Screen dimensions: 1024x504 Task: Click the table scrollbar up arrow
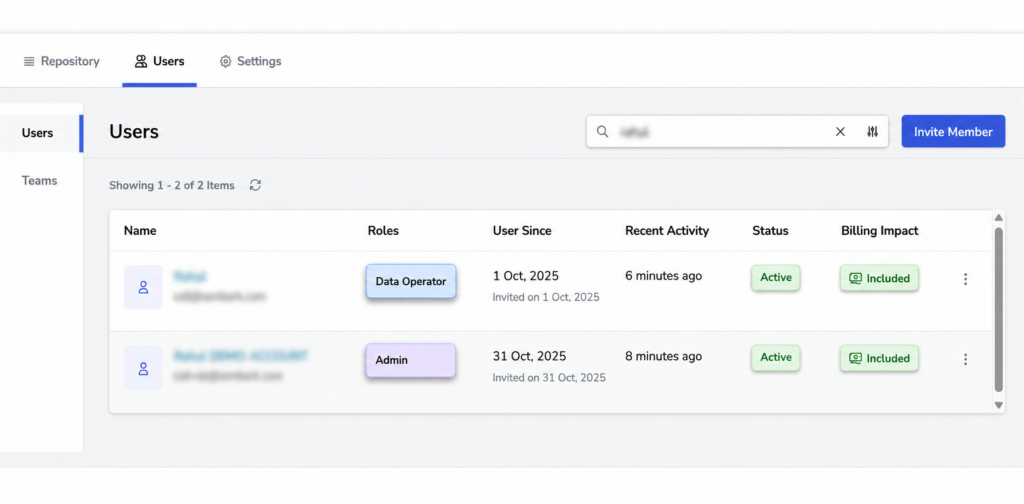pyautogui.click(x=998, y=217)
